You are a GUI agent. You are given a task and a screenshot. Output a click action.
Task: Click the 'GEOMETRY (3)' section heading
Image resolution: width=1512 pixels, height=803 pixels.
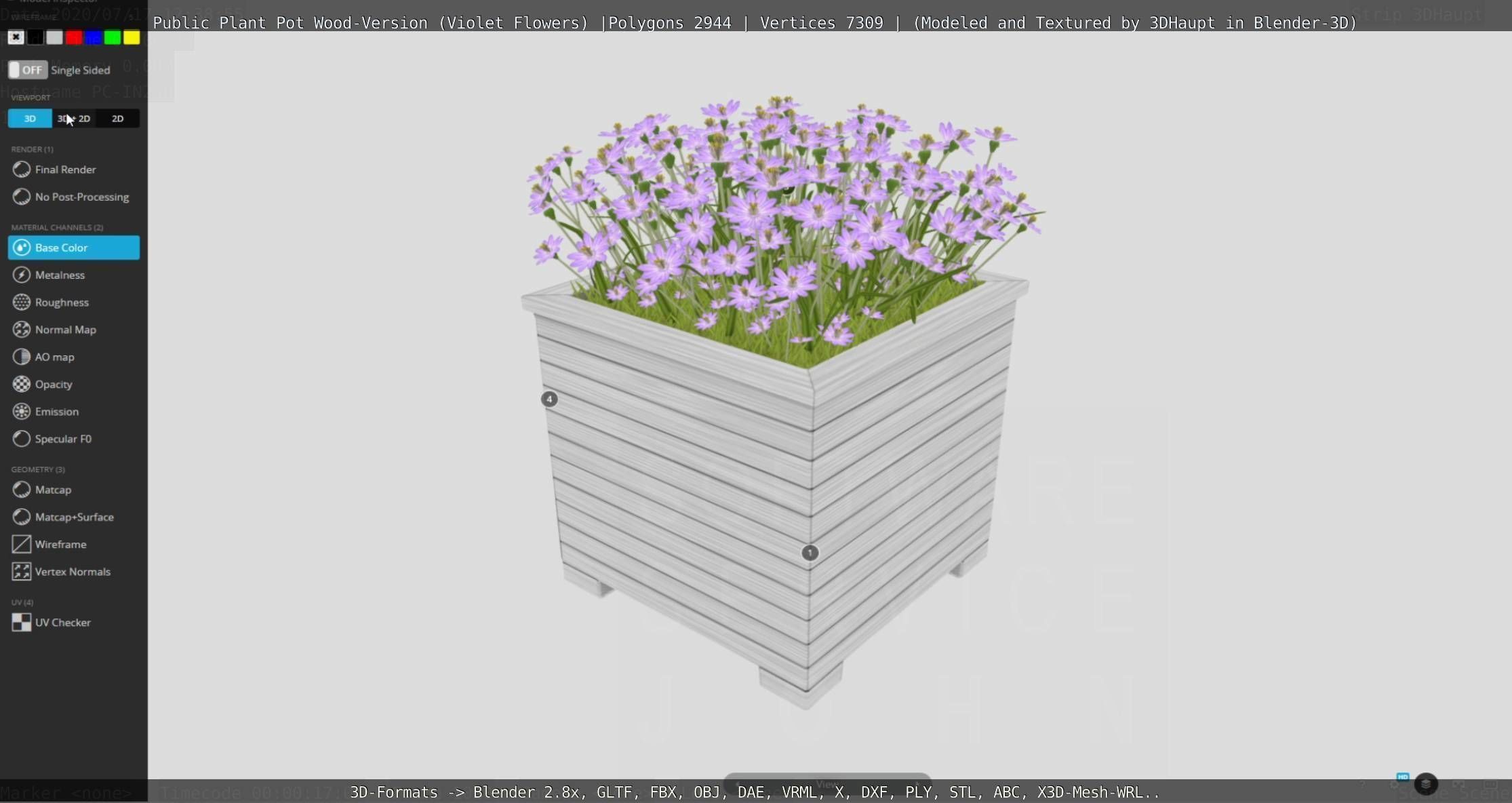pos(38,469)
